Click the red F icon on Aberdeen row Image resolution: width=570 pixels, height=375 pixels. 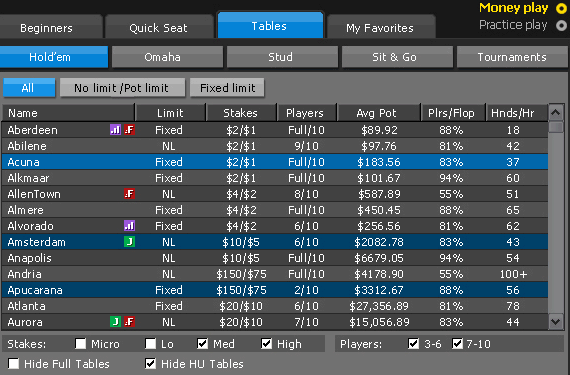point(129,130)
